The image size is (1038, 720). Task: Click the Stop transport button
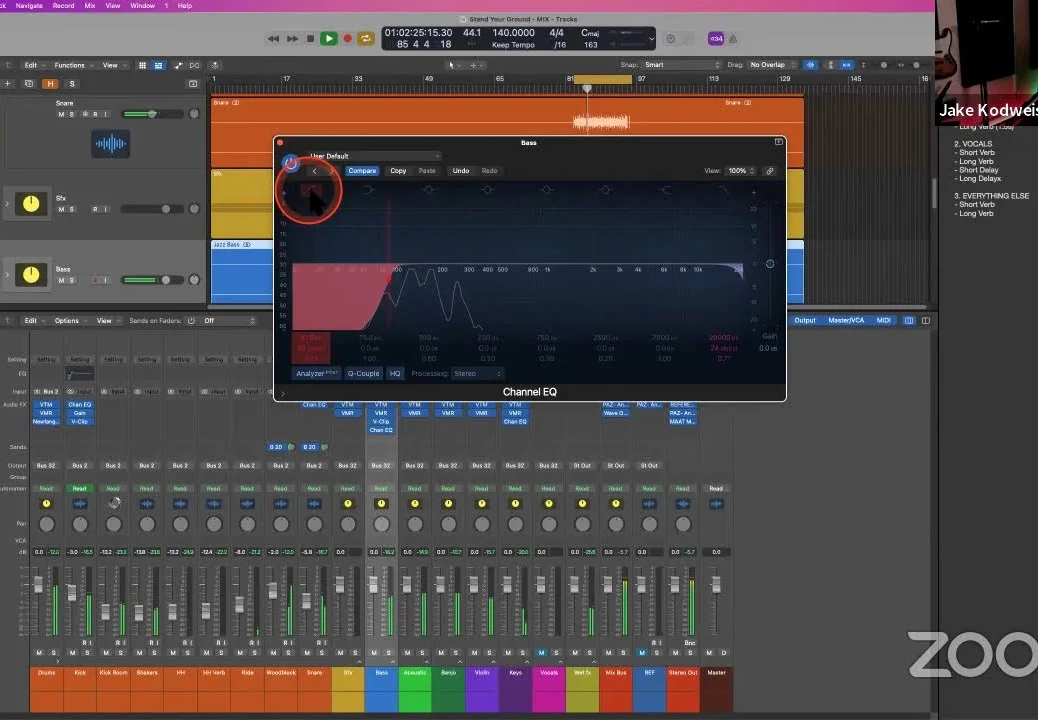point(310,39)
